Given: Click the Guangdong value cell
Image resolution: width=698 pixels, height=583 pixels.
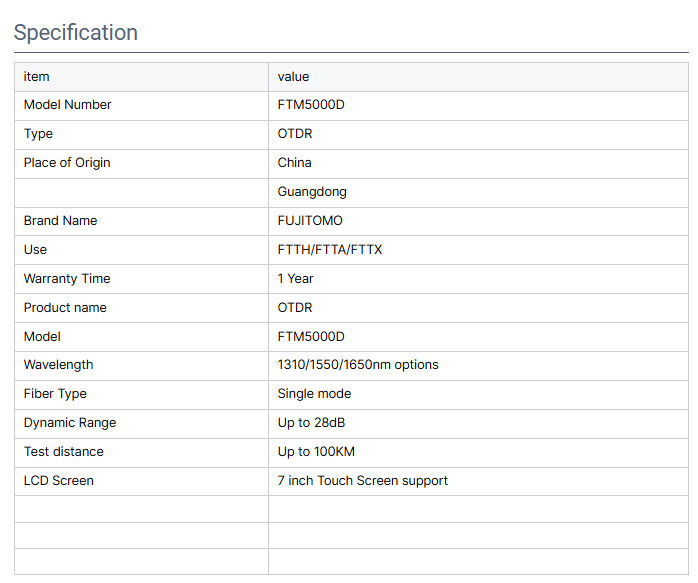Looking at the screenshot, I should pyautogui.click(x=312, y=192).
